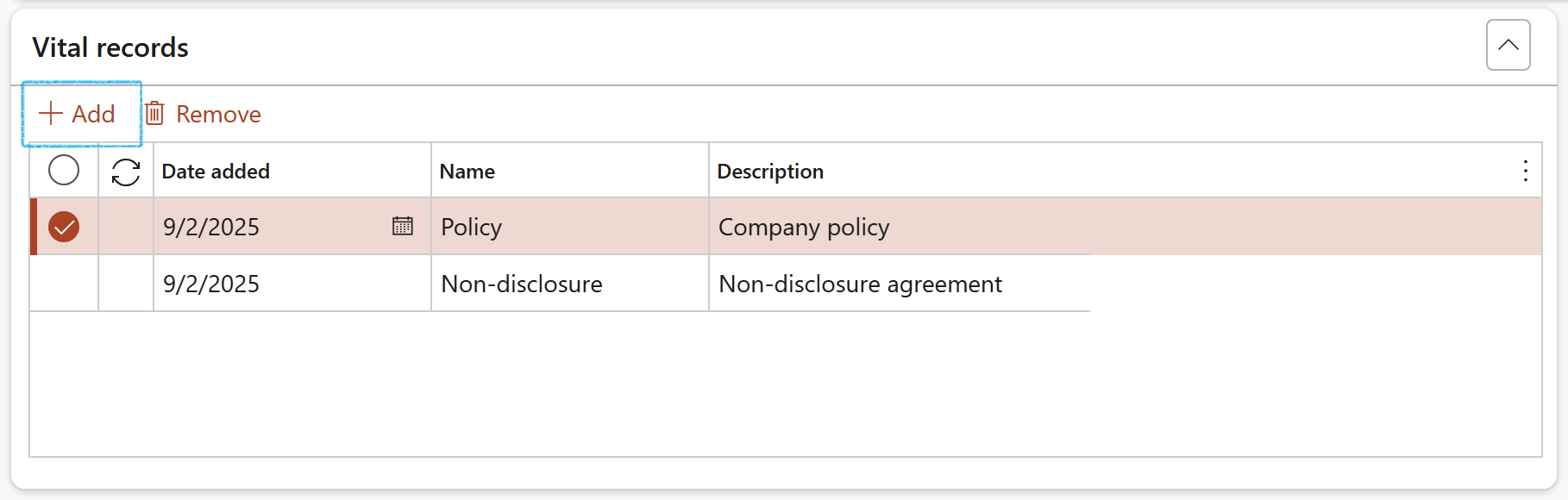Click the Name column header
The width and height of the screenshot is (1568, 500).
(x=467, y=172)
